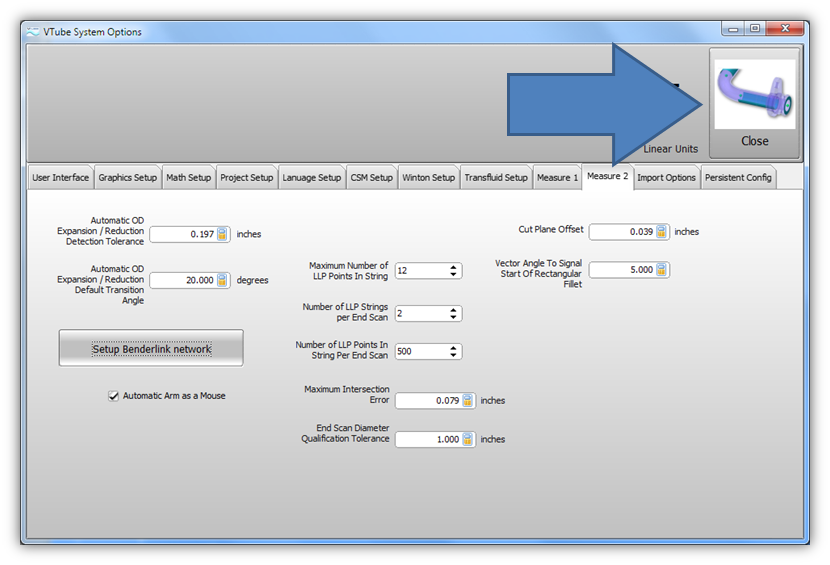The height and width of the screenshot is (565, 830).
Task: Open calculator icon for Cut Plane Offset
Action: tap(662, 232)
